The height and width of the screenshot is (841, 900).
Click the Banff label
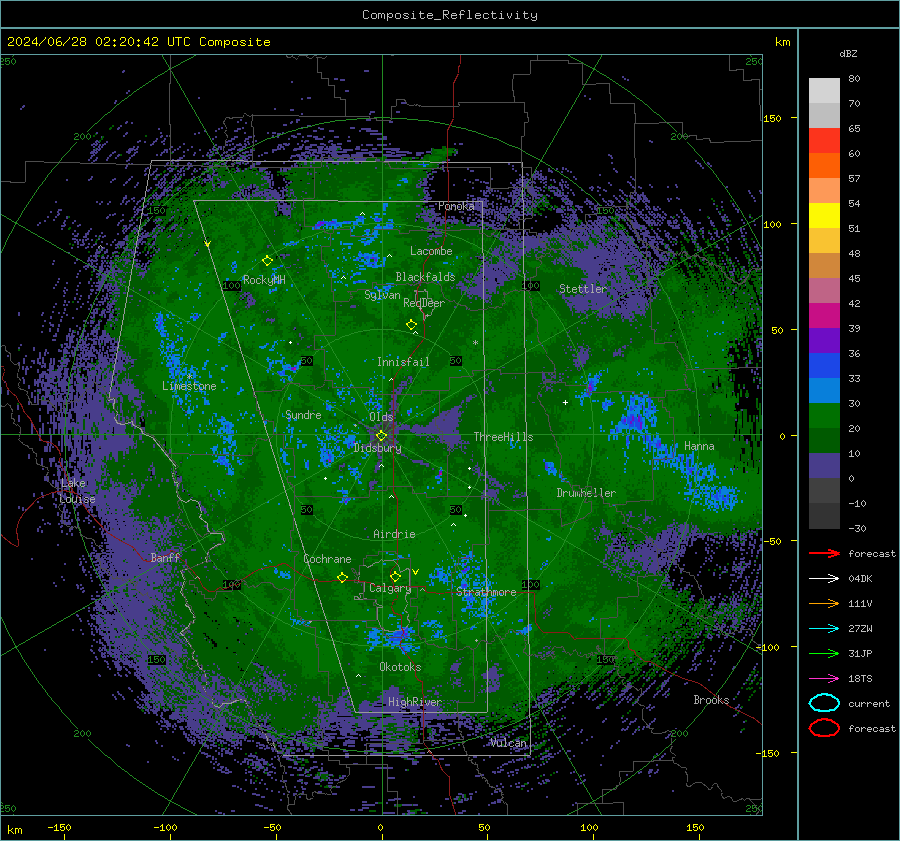(x=165, y=557)
